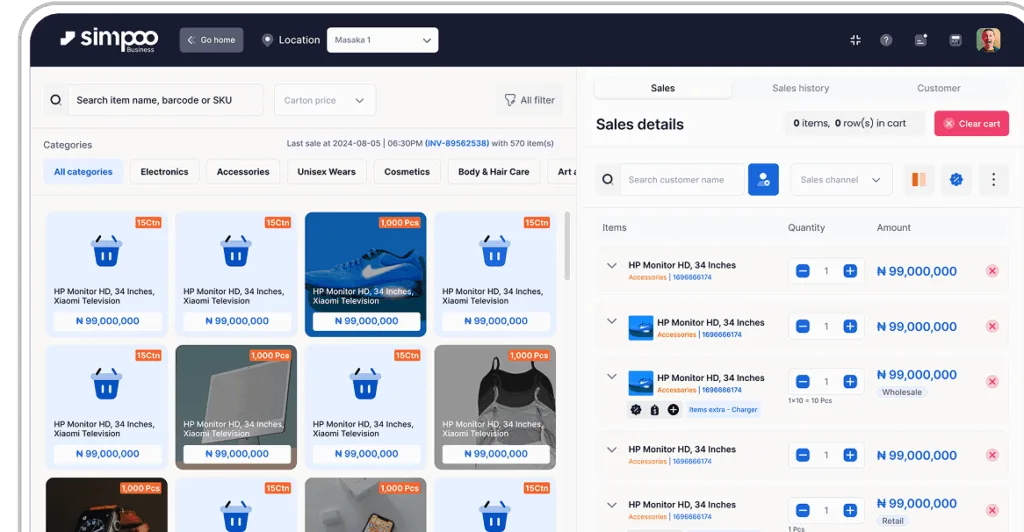Open the user profile avatar

coord(988,40)
